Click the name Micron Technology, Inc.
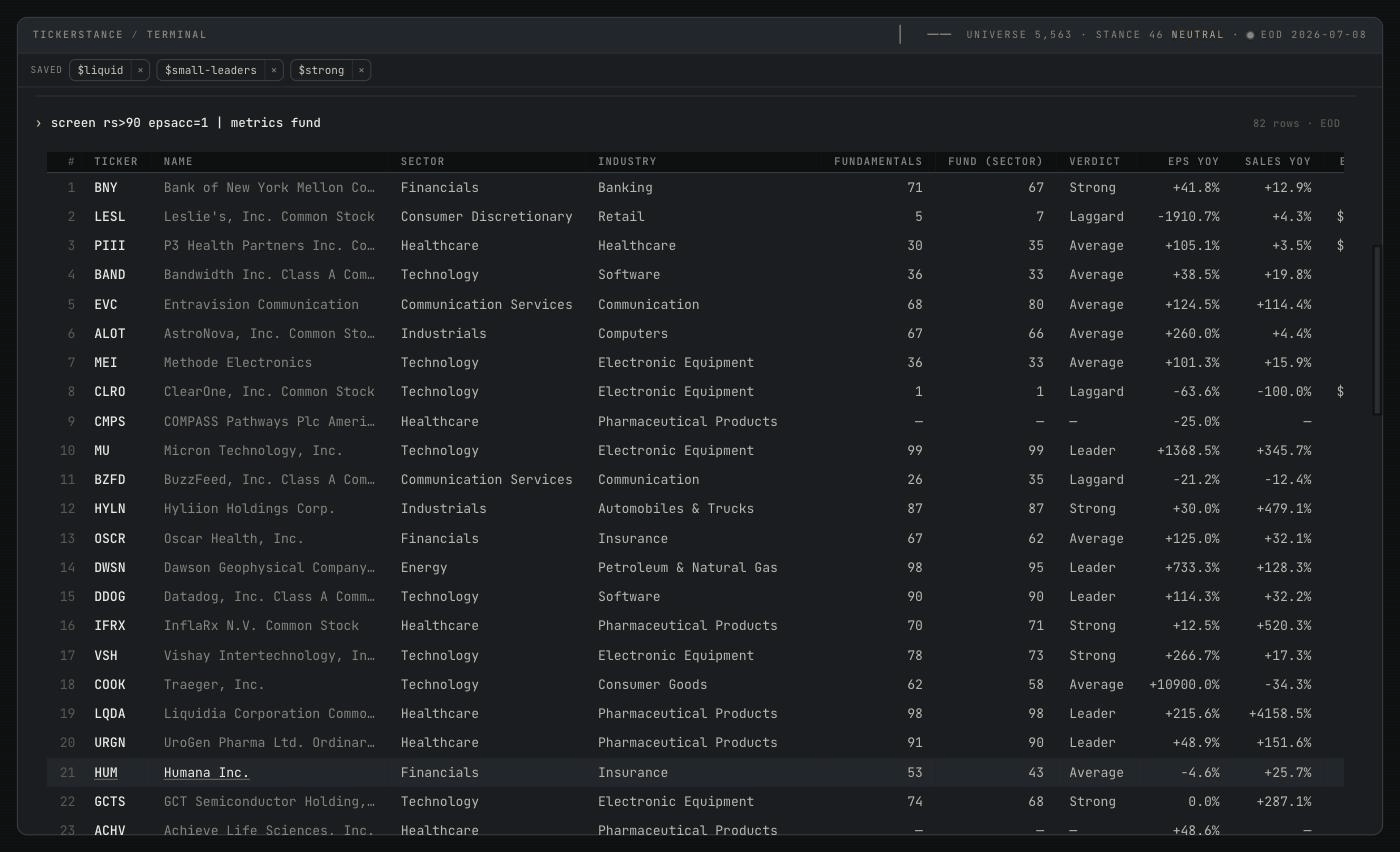 [x=253, y=450]
